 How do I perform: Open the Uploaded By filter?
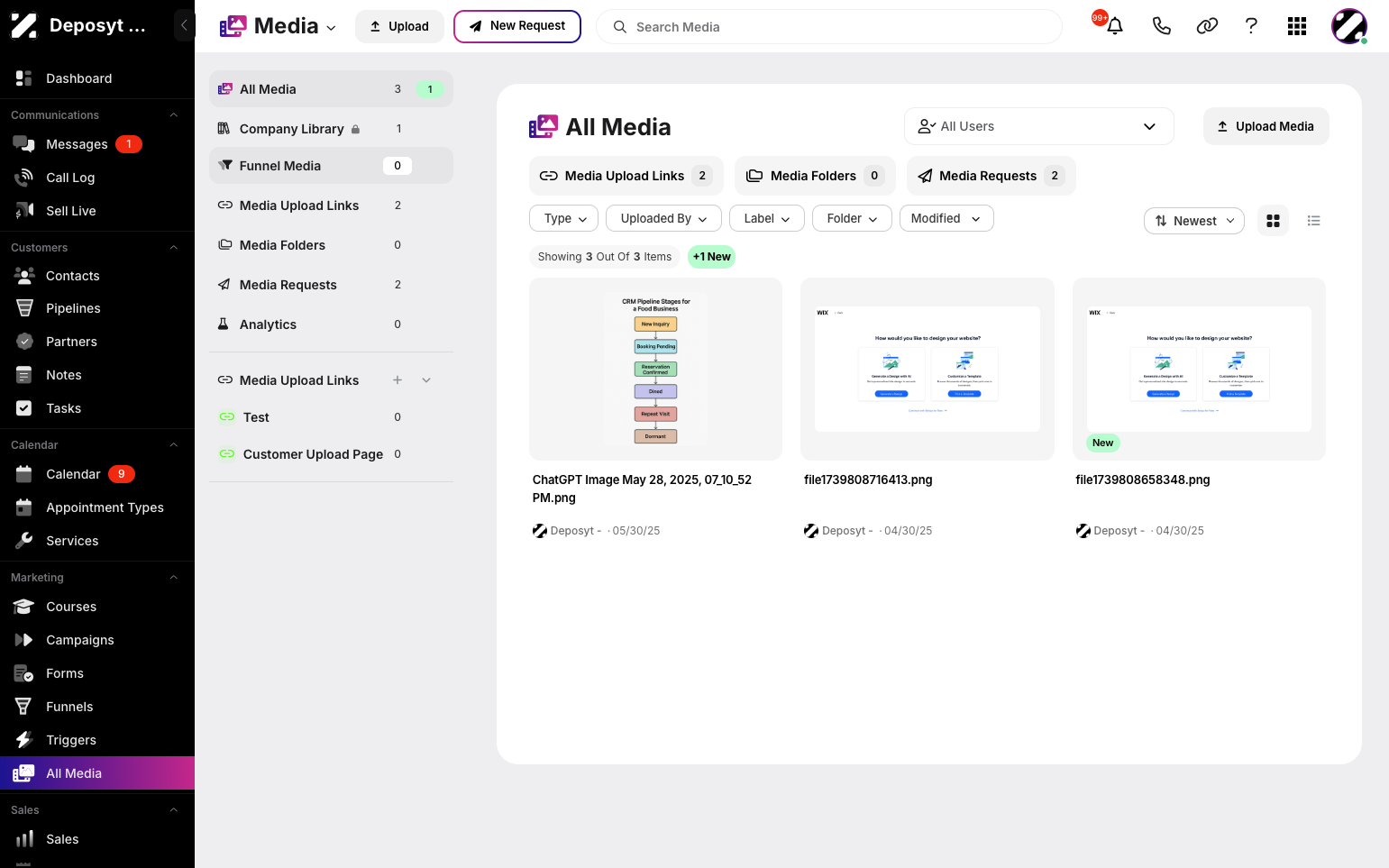[663, 218]
